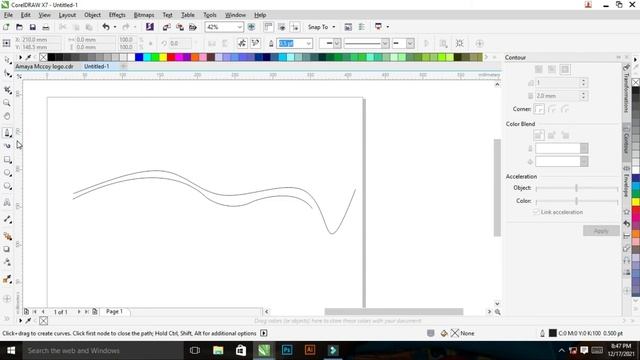
Task: Toggle Preview mode button in property bar
Action: (242, 43)
